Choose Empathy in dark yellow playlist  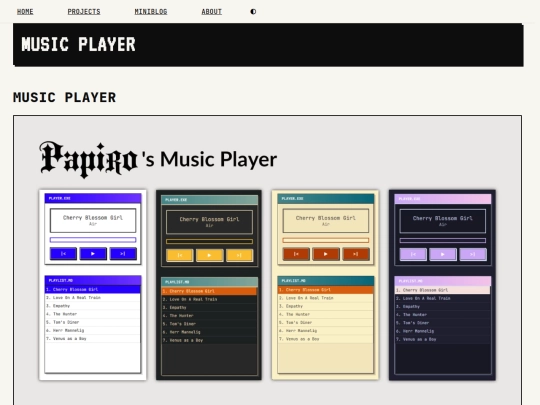pyautogui.click(x=209, y=308)
